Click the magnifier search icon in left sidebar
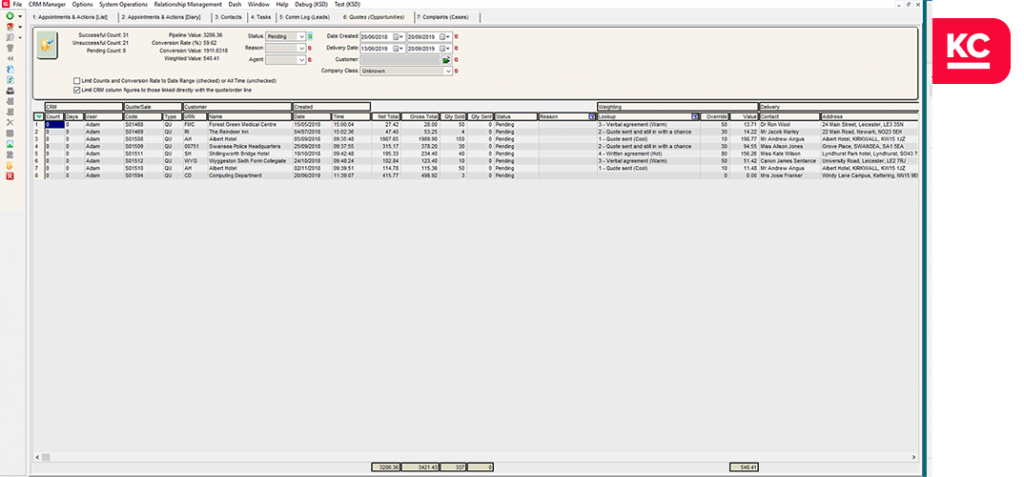Viewport: 1024px width, 477px height. 10,37
